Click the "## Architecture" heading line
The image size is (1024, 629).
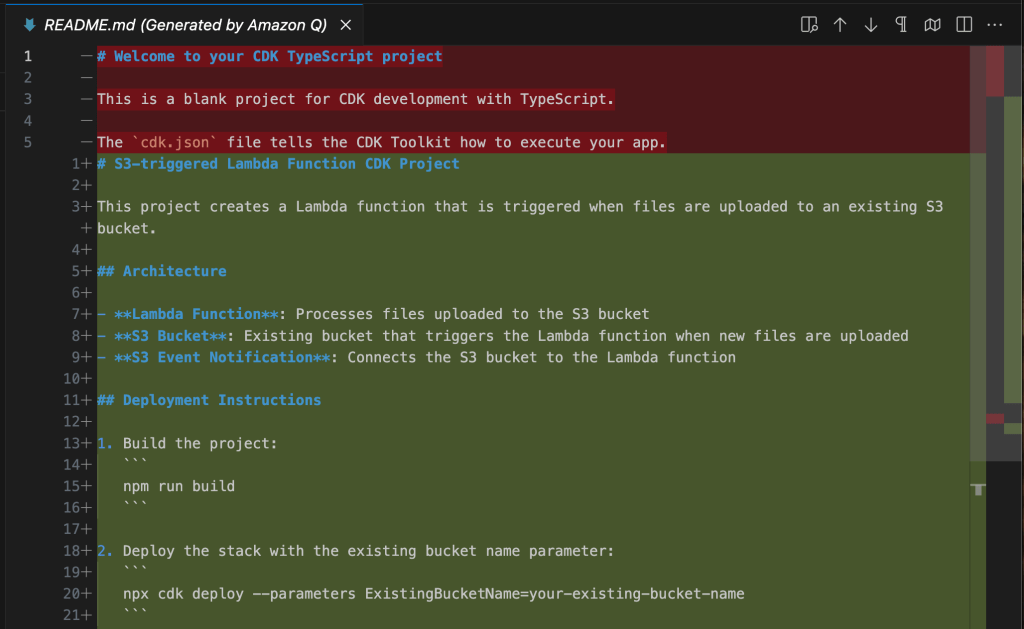pyautogui.click(x=162, y=271)
